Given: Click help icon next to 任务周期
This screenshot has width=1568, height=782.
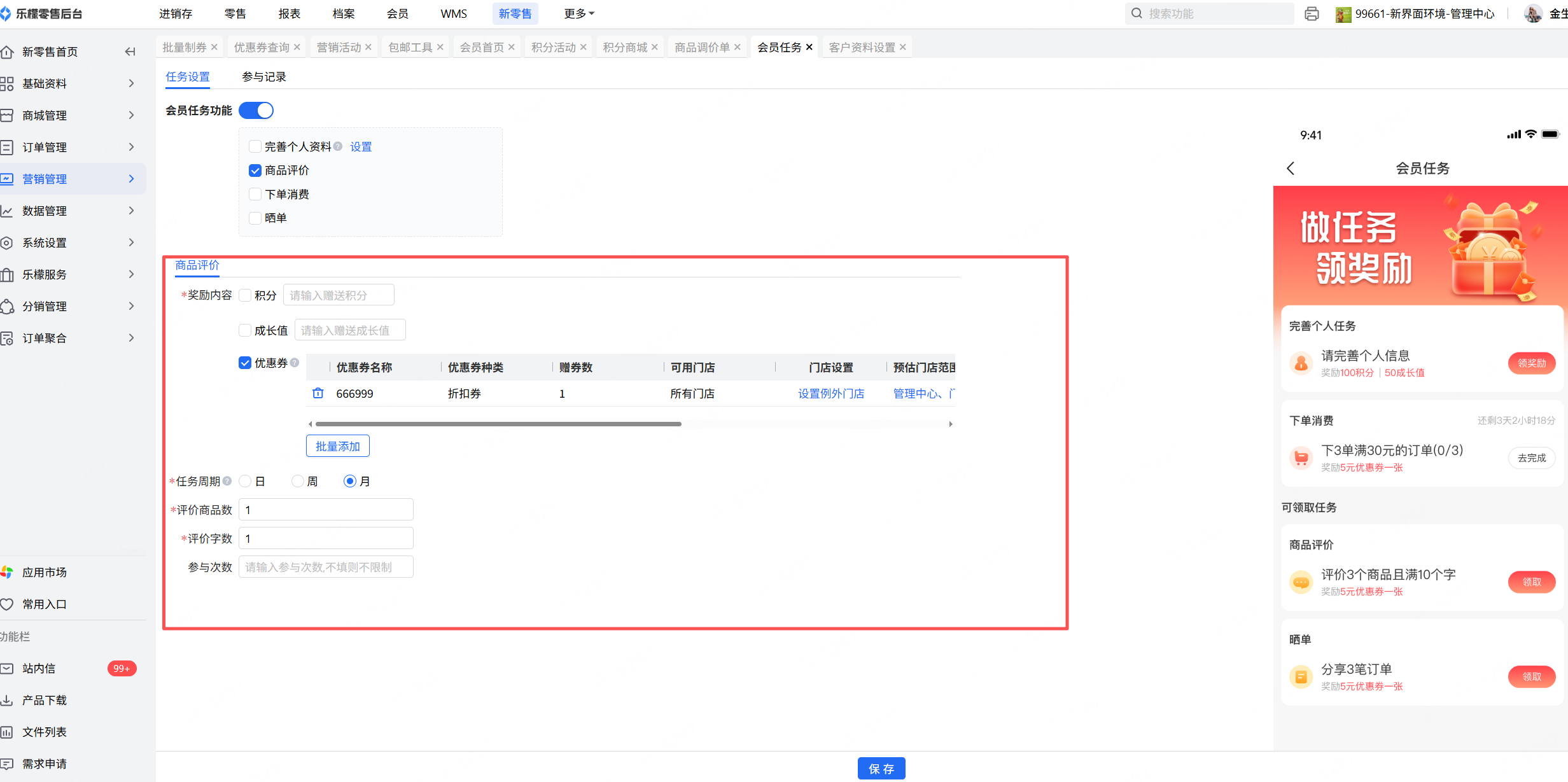Looking at the screenshot, I should [227, 481].
